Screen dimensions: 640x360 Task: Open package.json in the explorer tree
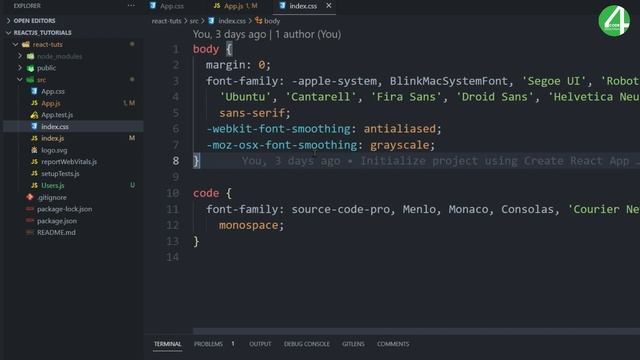57,221
